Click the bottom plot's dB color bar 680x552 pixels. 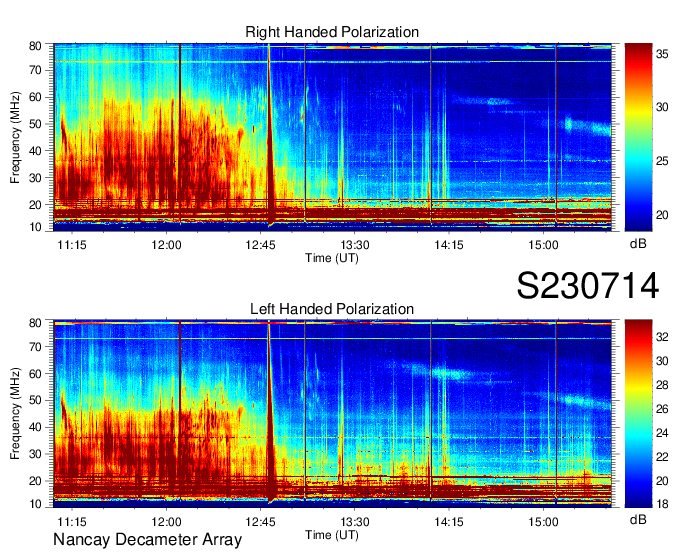638,413
